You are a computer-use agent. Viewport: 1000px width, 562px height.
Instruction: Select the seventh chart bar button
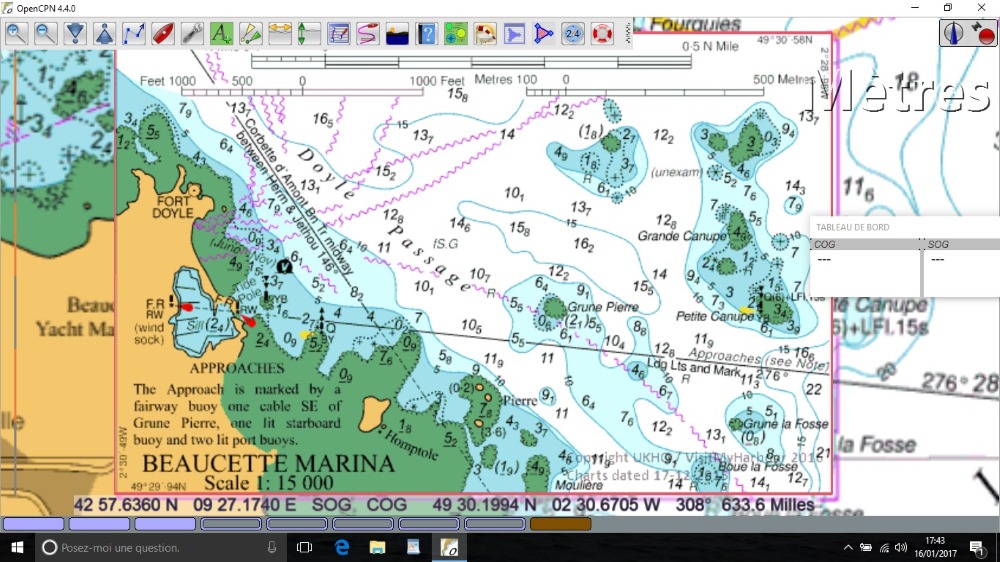pos(429,524)
